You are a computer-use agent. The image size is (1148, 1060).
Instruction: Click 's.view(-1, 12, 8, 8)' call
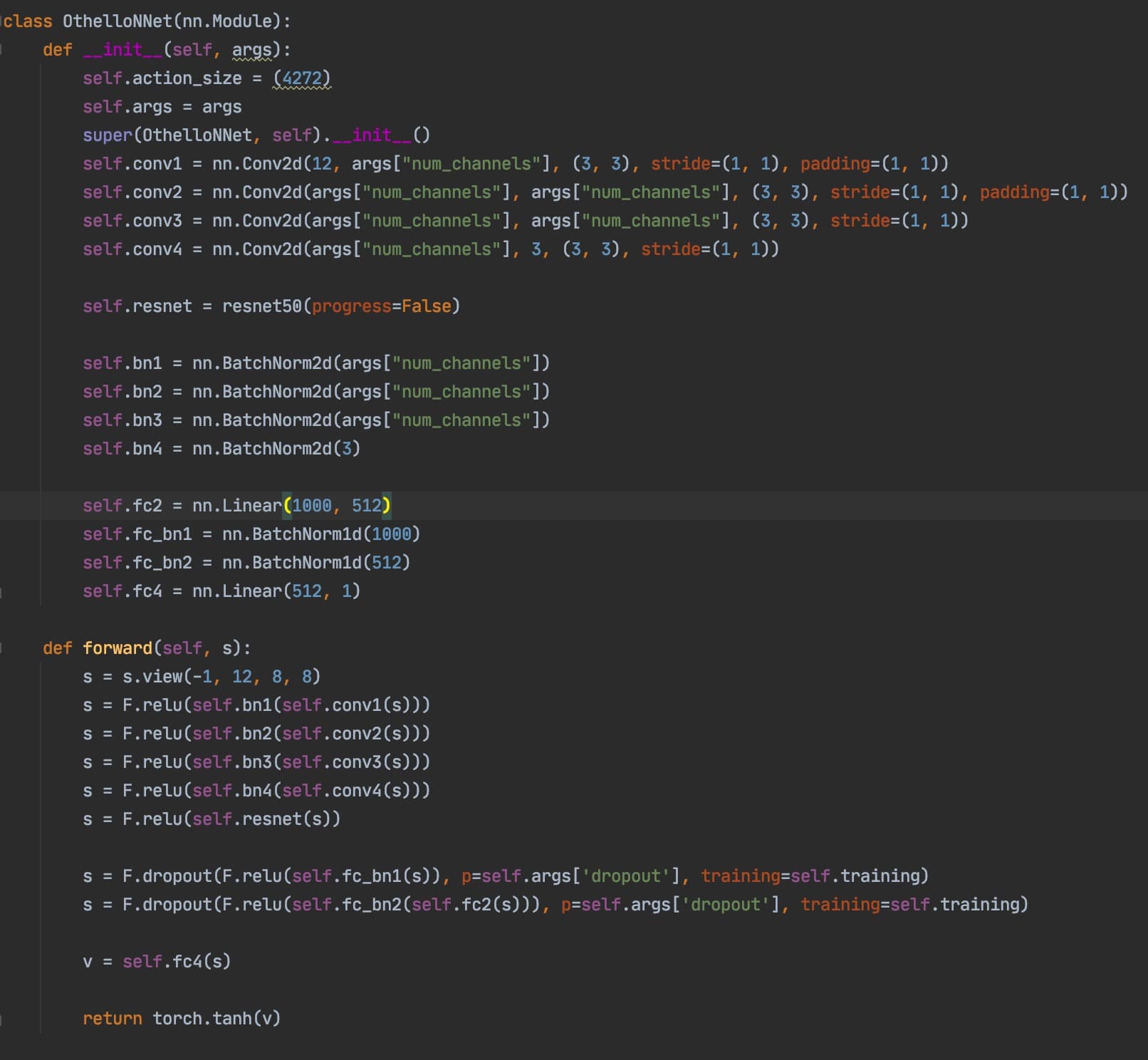click(221, 677)
